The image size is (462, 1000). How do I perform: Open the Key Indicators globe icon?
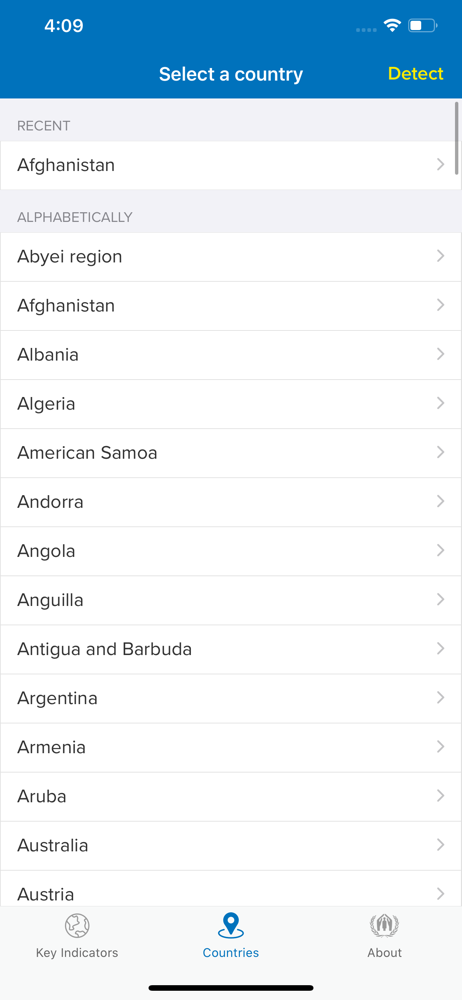(77, 925)
